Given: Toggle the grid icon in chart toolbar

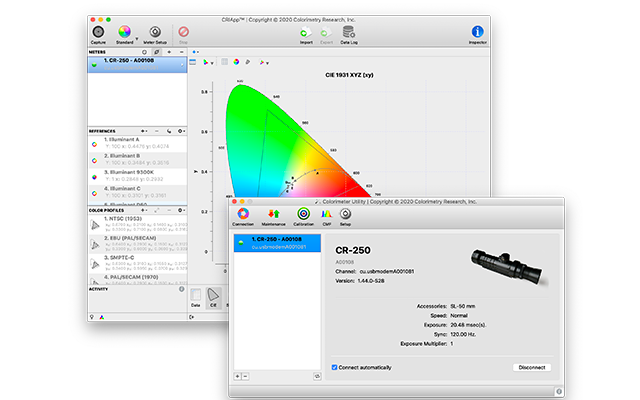Looking at the screenshot, I should click(224, 62).
